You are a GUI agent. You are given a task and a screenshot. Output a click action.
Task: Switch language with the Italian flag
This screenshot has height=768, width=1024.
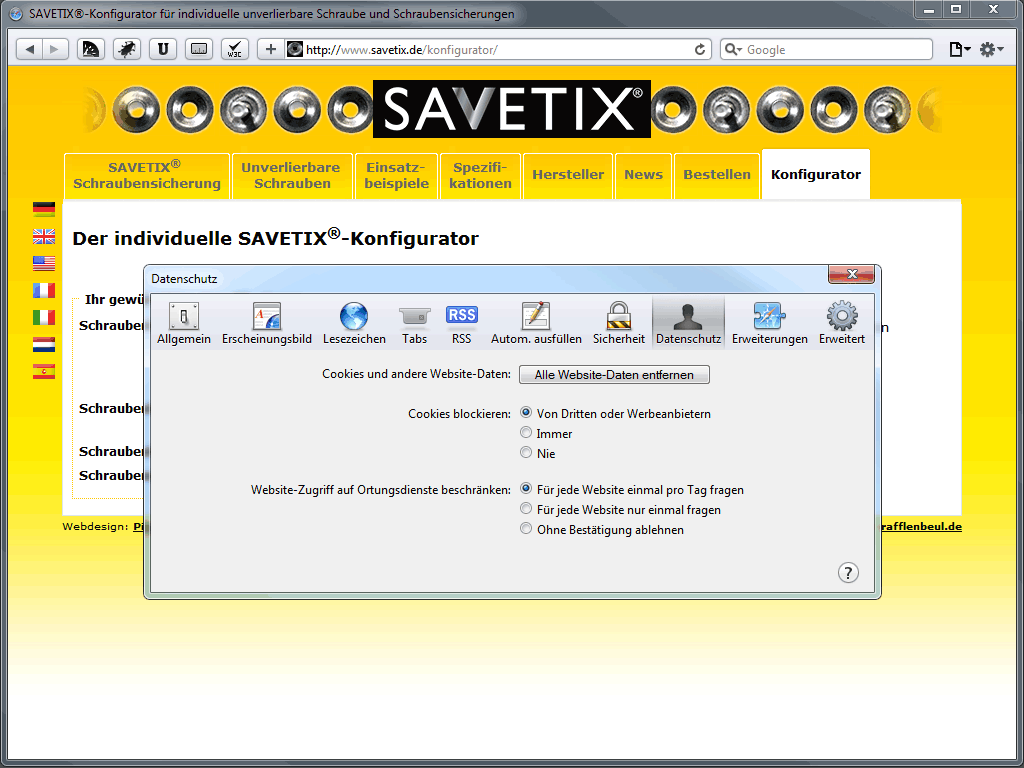(x=44, y=317)
